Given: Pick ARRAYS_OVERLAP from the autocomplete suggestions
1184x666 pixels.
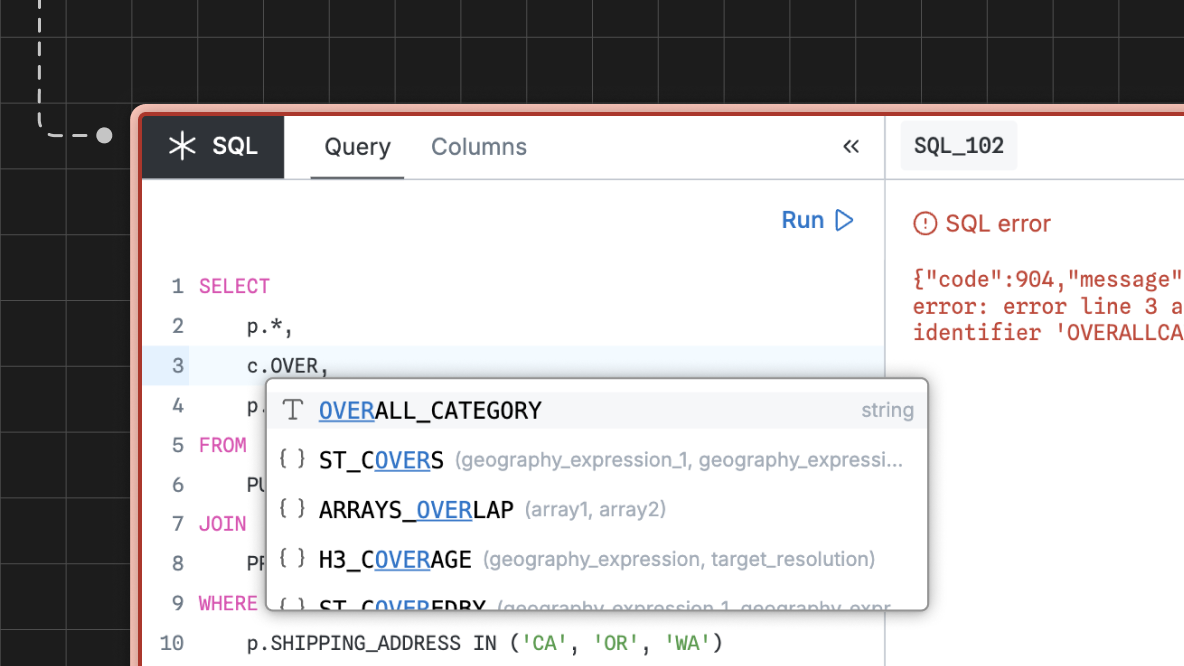Looking at the screenshot, I should (415, 508).
